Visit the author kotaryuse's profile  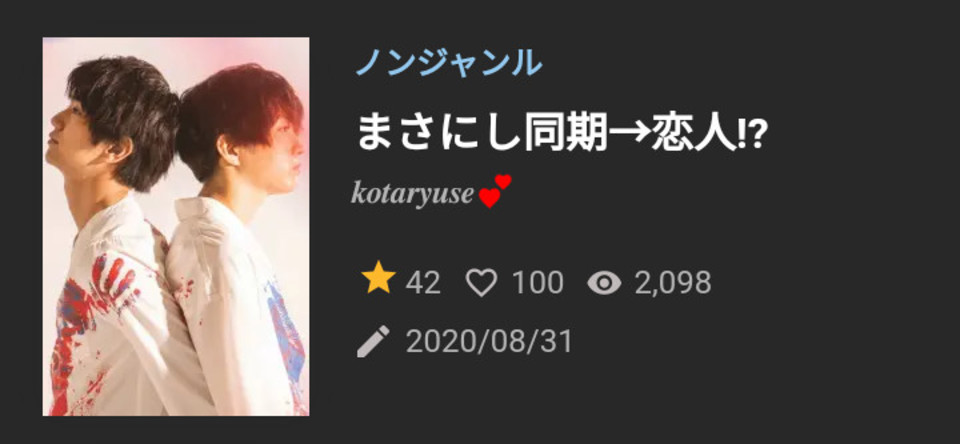pyautogui.click(x=413, y=195)
